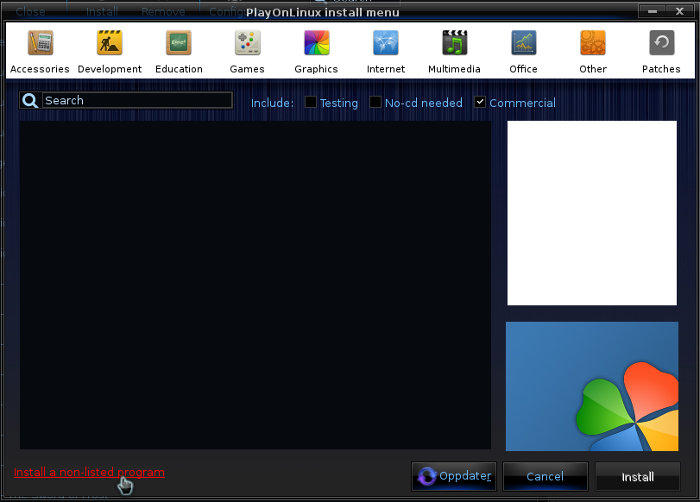Open the Graphics category
Image resolution: width=700 pixels, height=502 pixels.
317,51
